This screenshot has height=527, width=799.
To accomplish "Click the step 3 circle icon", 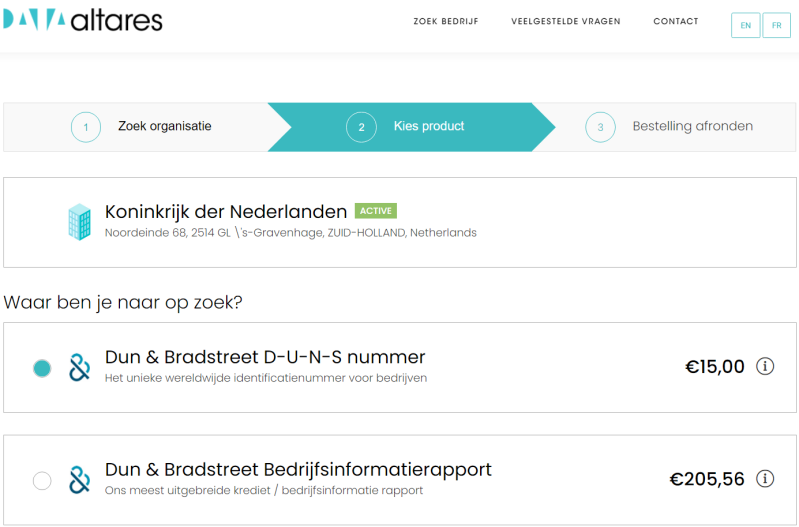I will tap(600, 127).
